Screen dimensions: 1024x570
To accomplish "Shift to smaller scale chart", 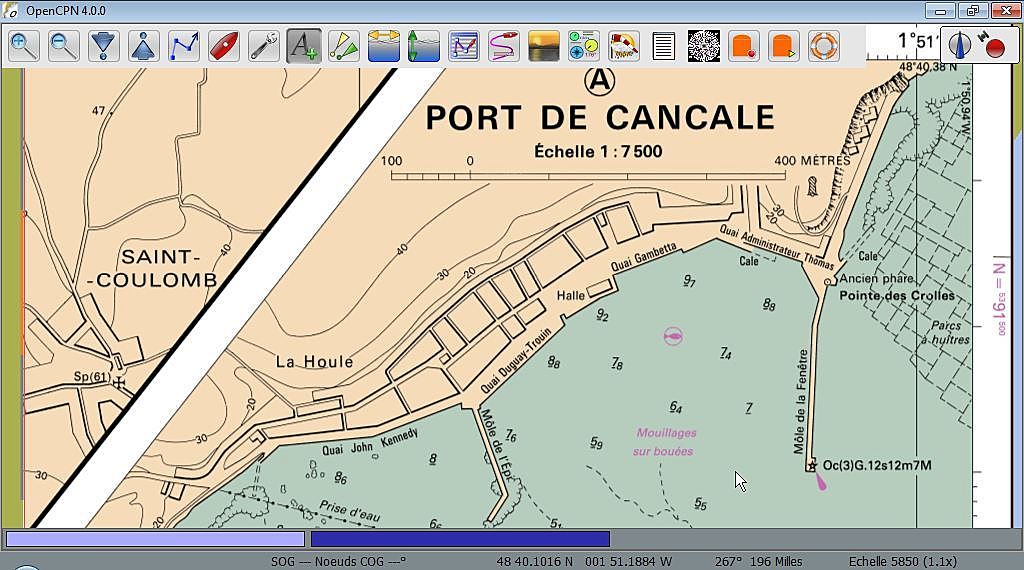I will point(144,46).
